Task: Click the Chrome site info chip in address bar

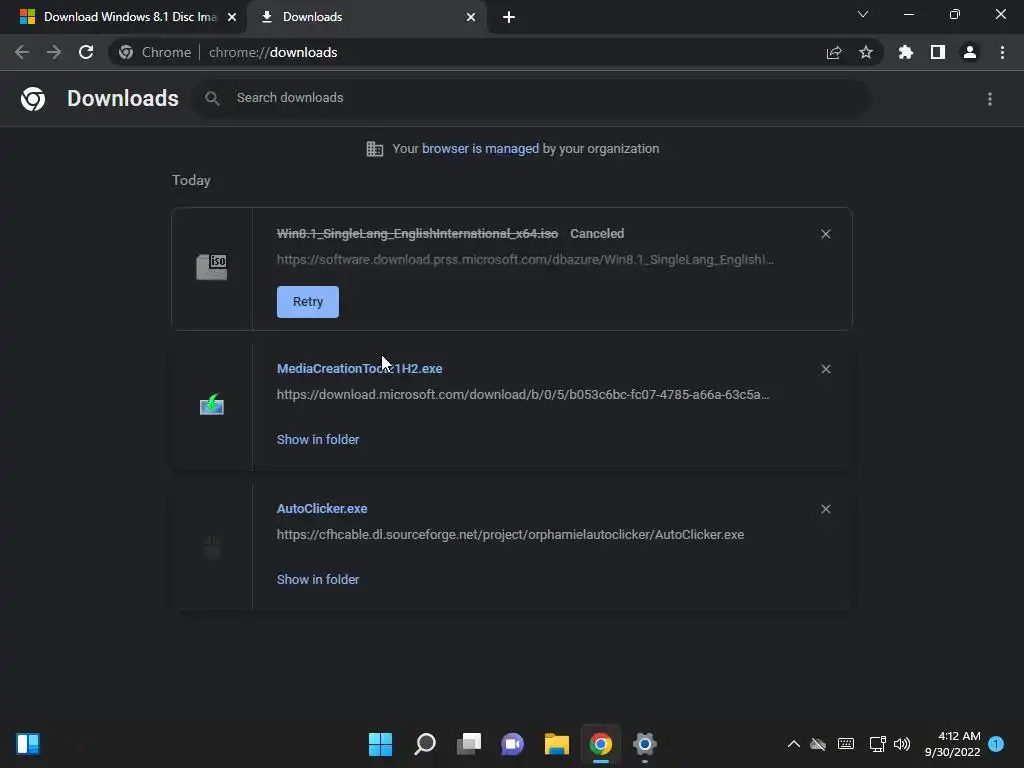Action: tap(155, 52)
